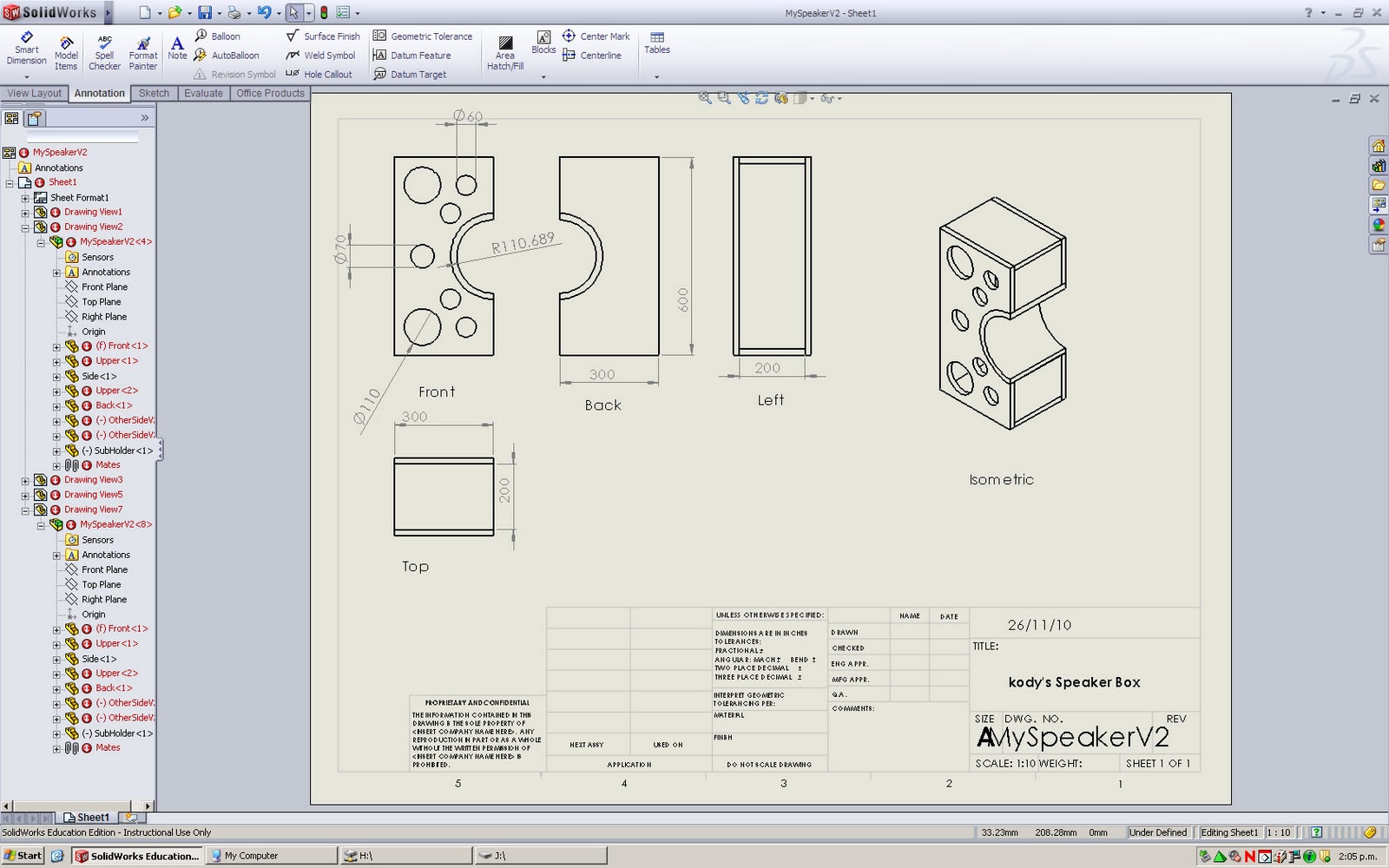Viewport: 1389px width, 868px height.
Task: Switch to the View Layout tab
Action: [34, 93]
